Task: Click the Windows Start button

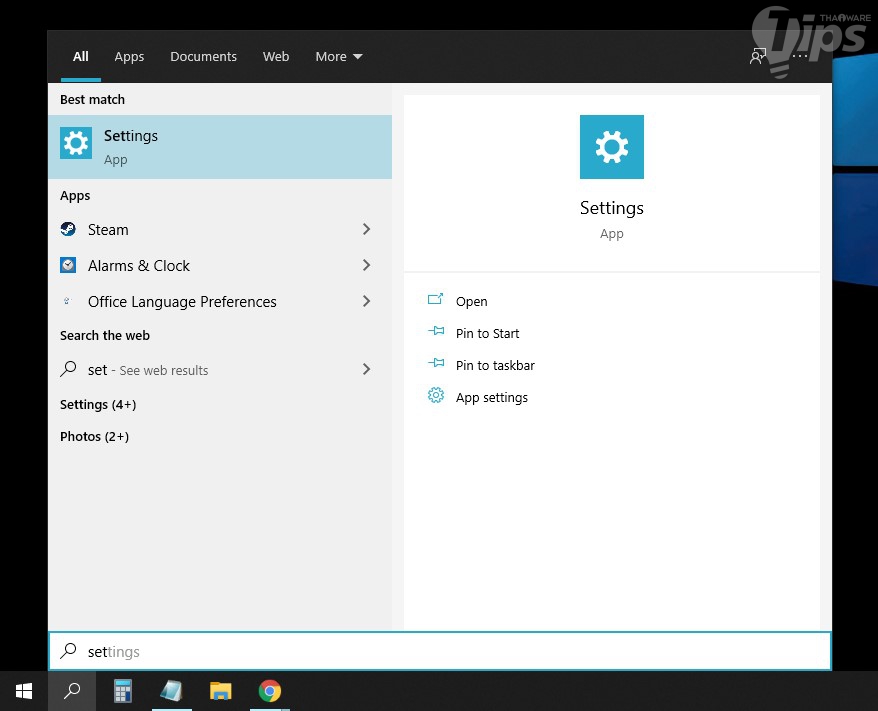Action: (x=24, y=691)
